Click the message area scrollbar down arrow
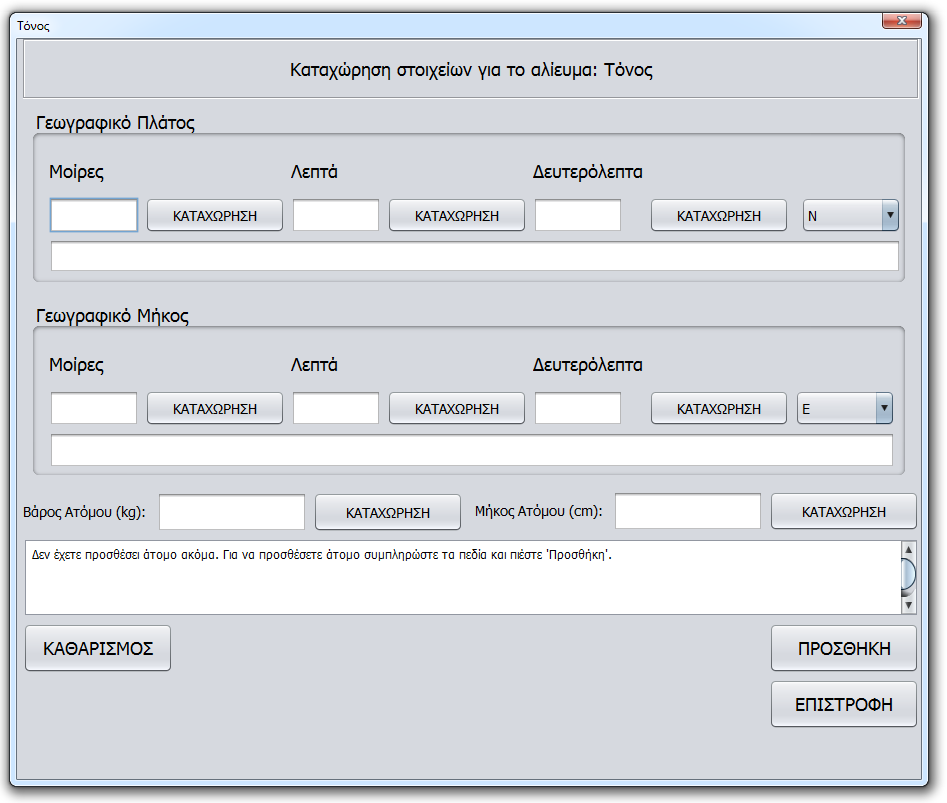947x803 pixels. pyautogui.click(x=908, y=605)
